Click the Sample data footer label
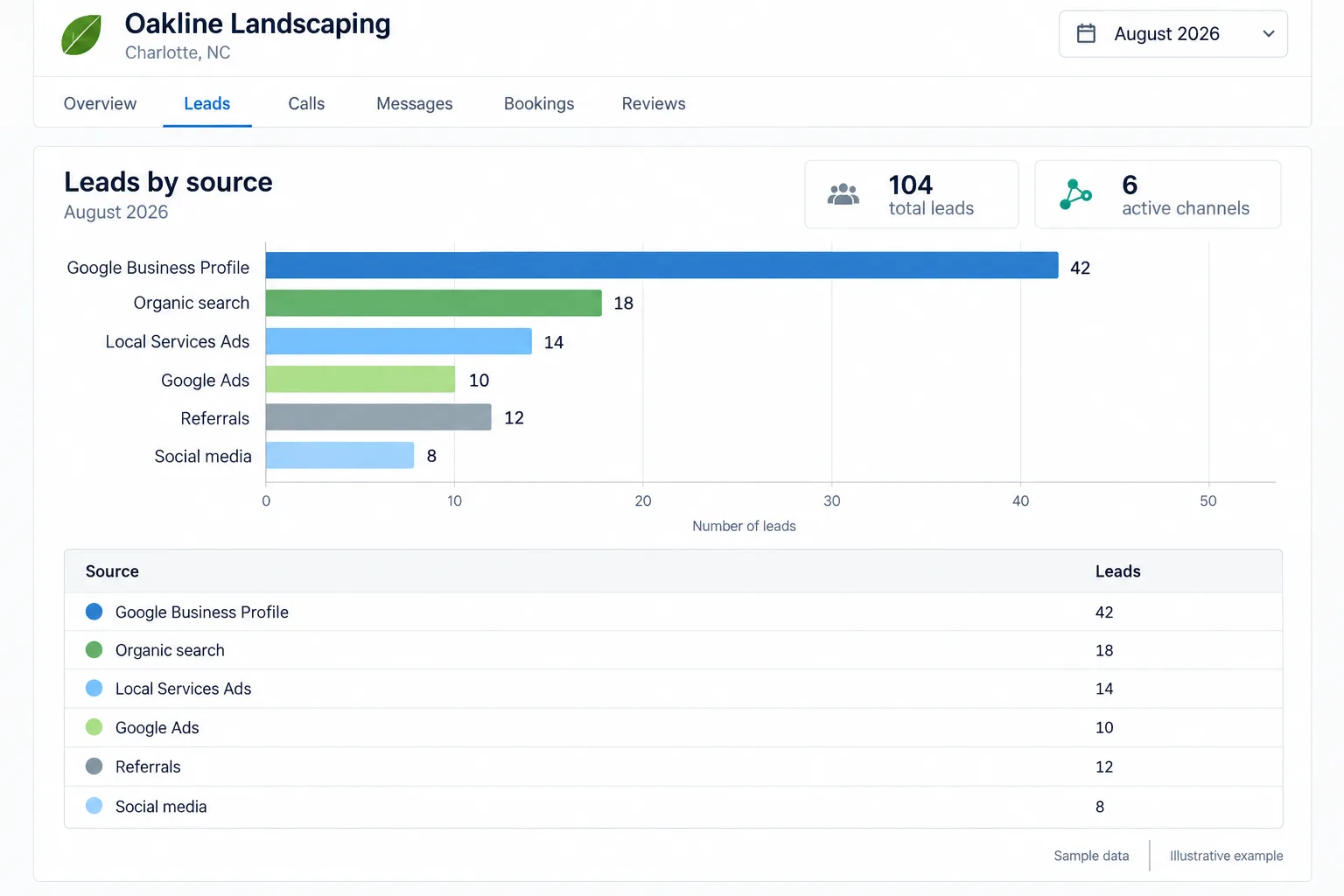The image size is (1344, 896). coord(1091,856)
